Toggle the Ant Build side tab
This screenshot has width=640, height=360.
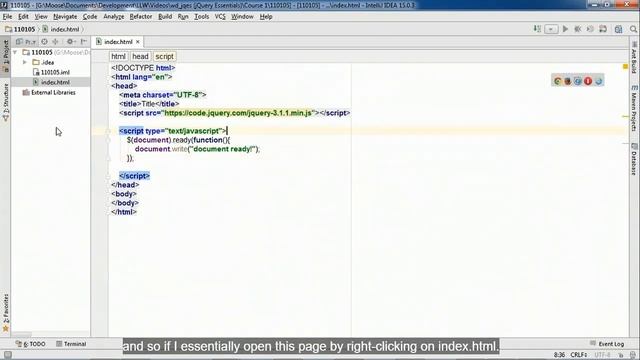pos(634,58)
